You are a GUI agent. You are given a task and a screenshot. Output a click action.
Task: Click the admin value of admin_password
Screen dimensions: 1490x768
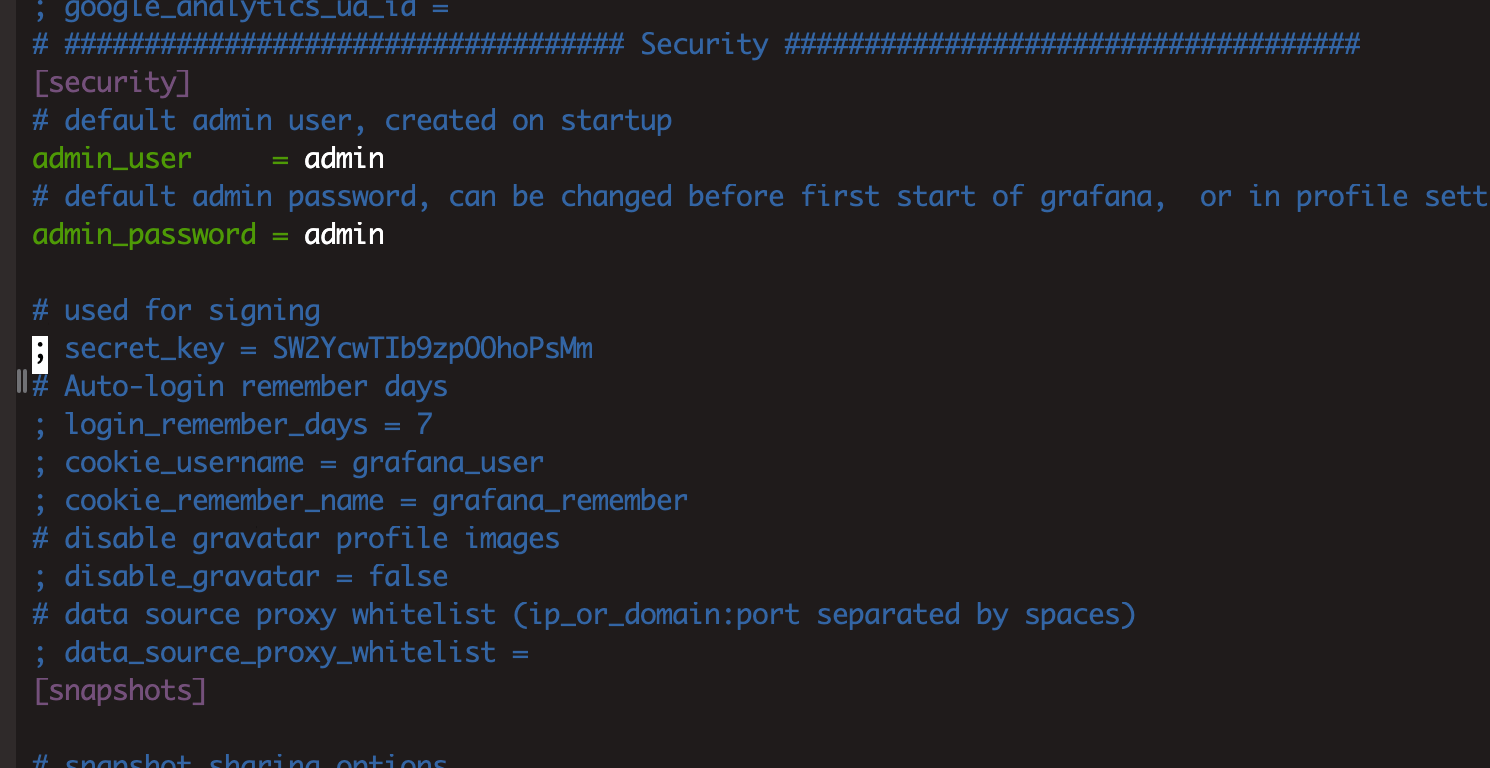[x=344, y=234]
